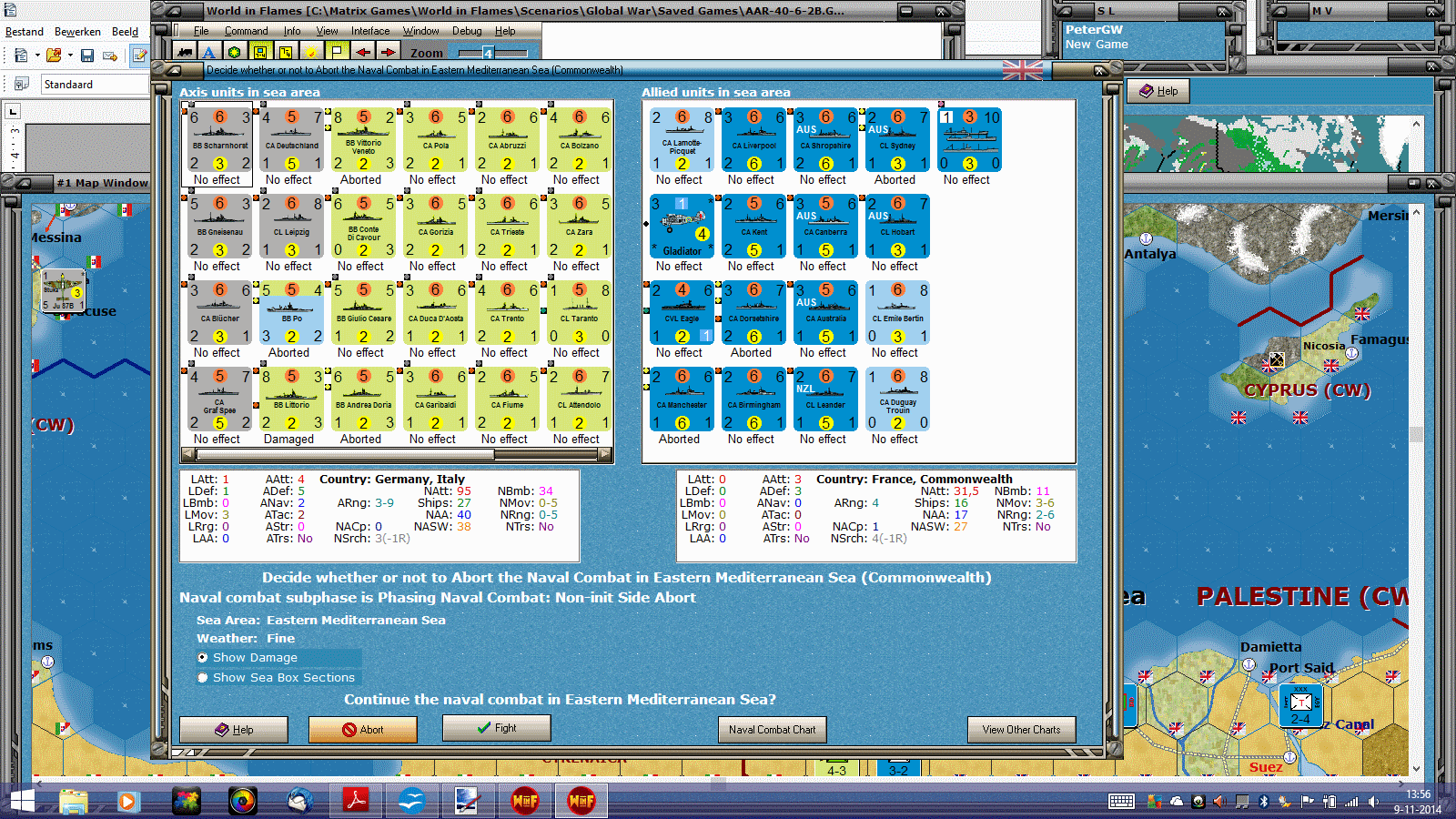Select the BB Littorio damaged counter
Screen dimensions: 1456x819
291,399
